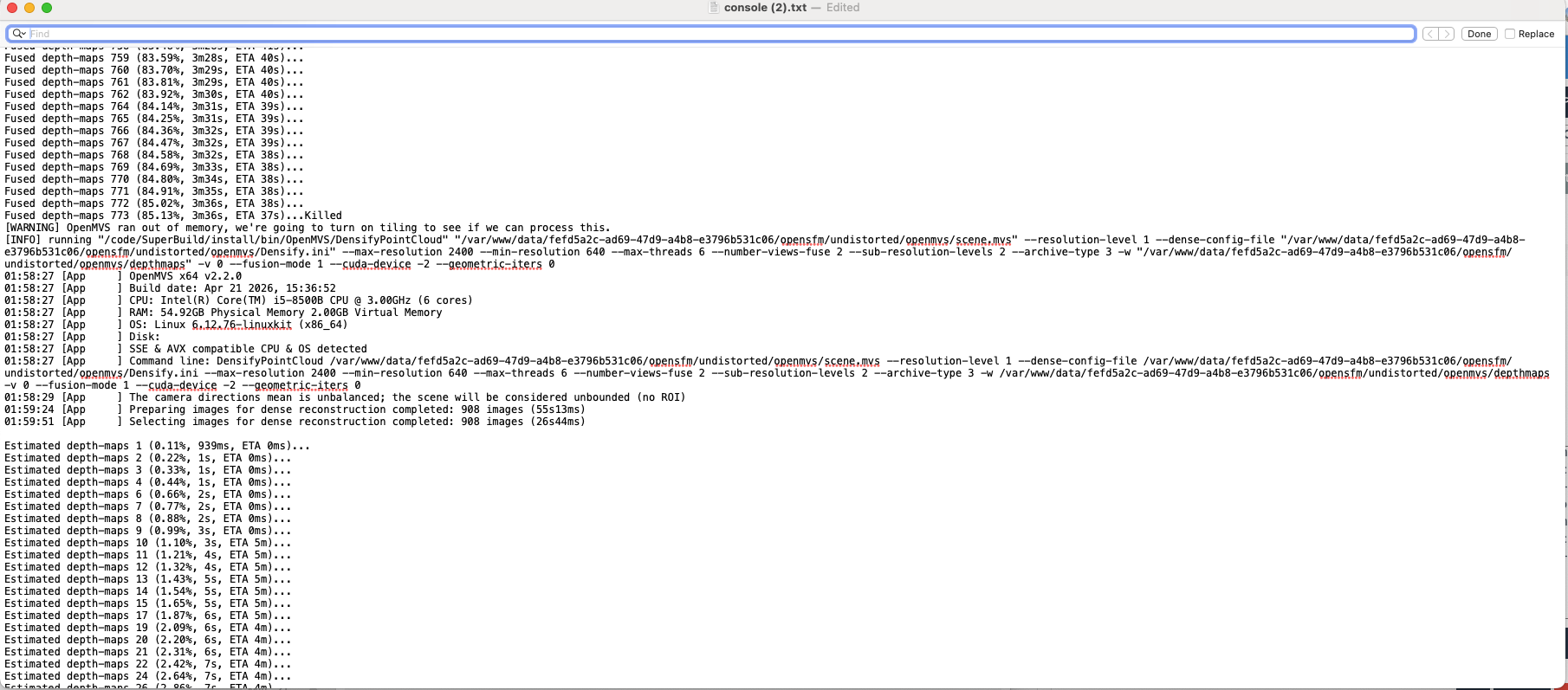The height and width of the screenshot is (690, 1568).
Task: Click the word Killed in log
Action: point(323,216)
